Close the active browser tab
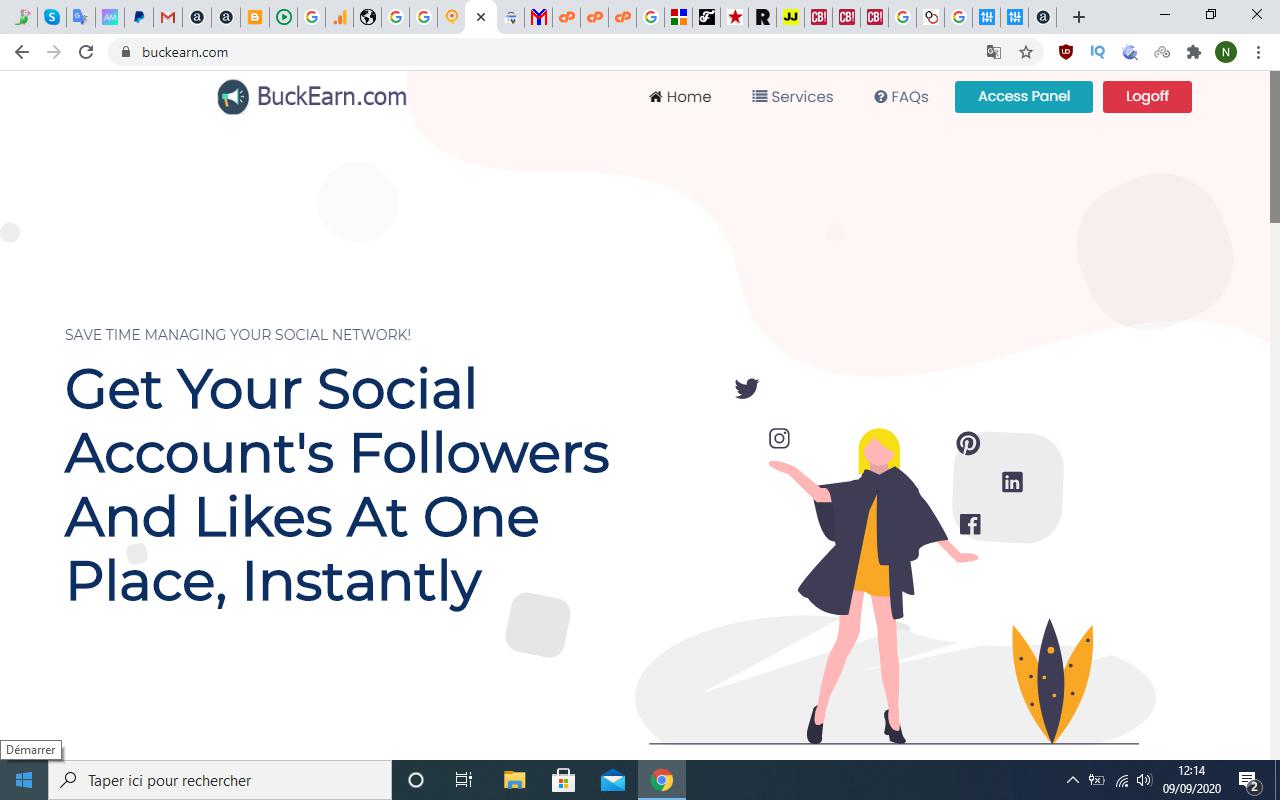This screenshot has height=800, width=1280. pyautogui.click(x=481, y=17)
